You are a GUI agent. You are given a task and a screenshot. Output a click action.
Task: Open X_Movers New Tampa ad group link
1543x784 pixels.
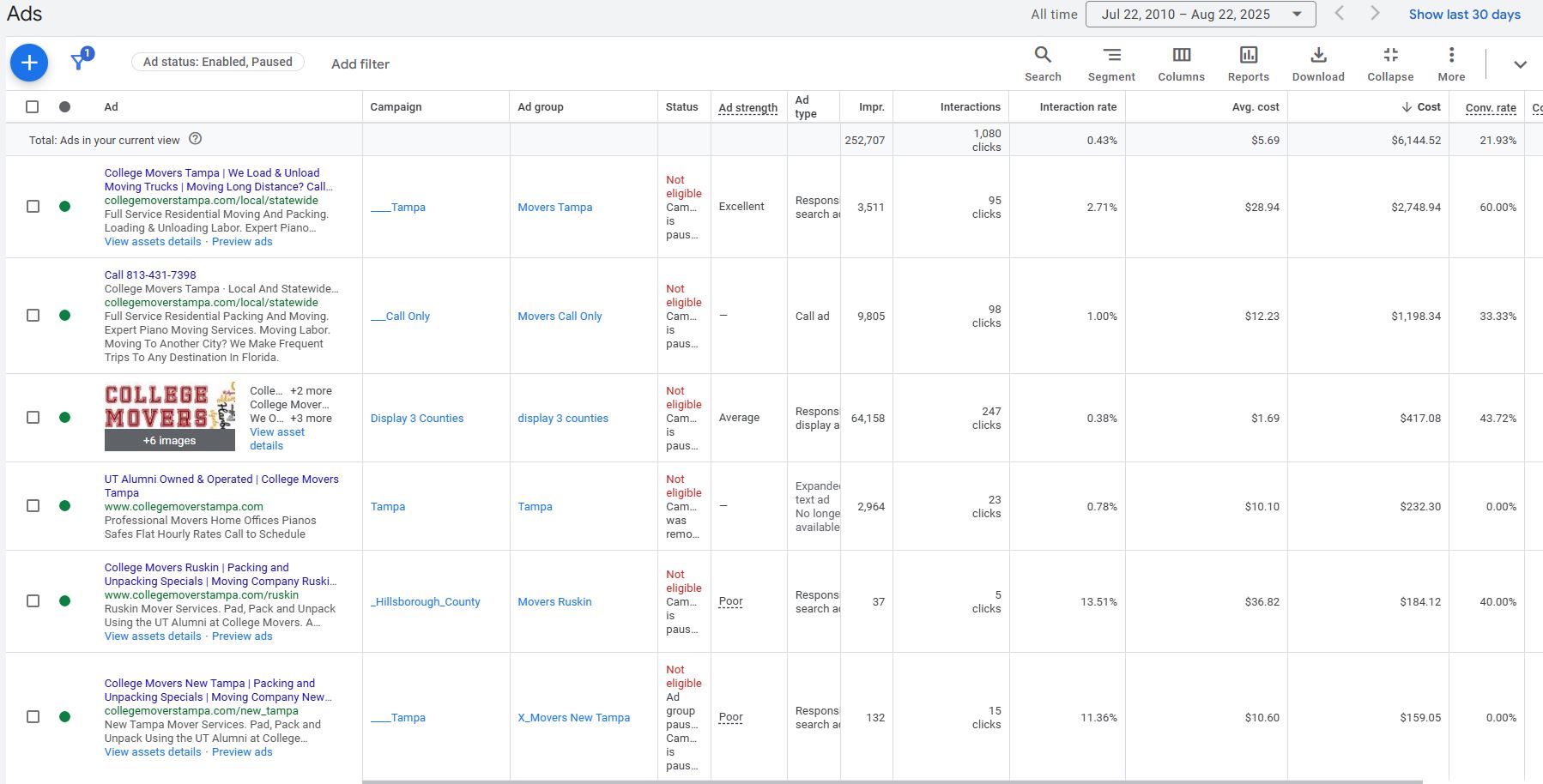click(x=573, y=717)
